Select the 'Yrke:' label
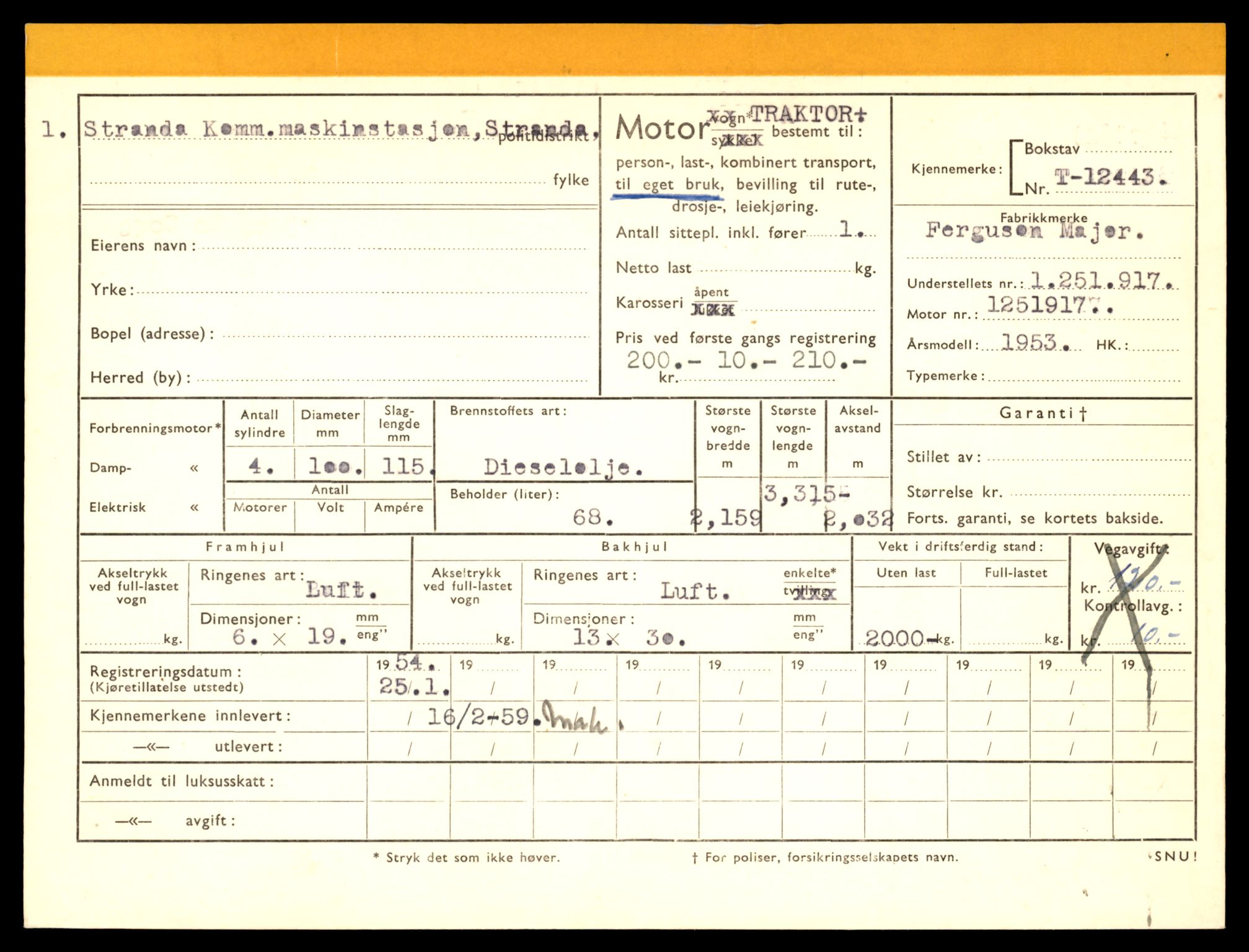Screen dimensions: 1249x952 pyautogui.click(x=112, y=289)
